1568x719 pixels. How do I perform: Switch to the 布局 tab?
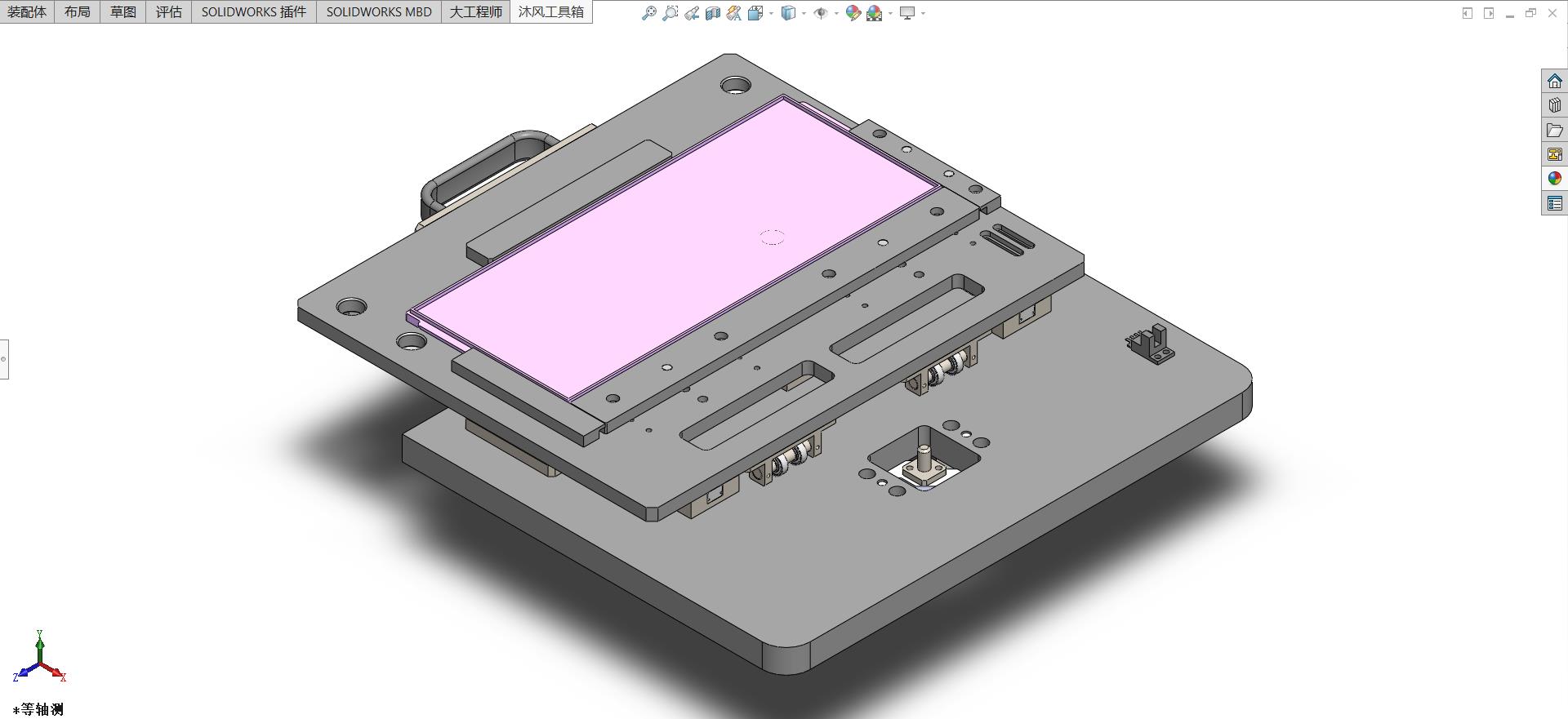click(78, 11)
